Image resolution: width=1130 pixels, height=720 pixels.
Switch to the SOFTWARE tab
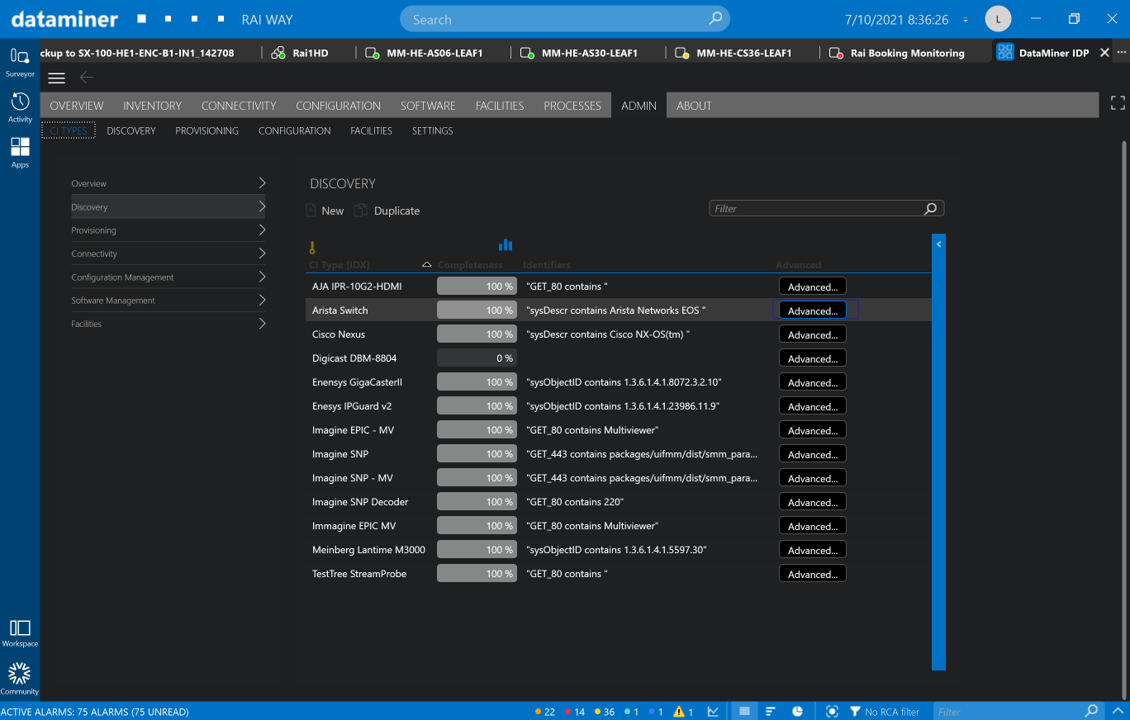click(428, 105)
